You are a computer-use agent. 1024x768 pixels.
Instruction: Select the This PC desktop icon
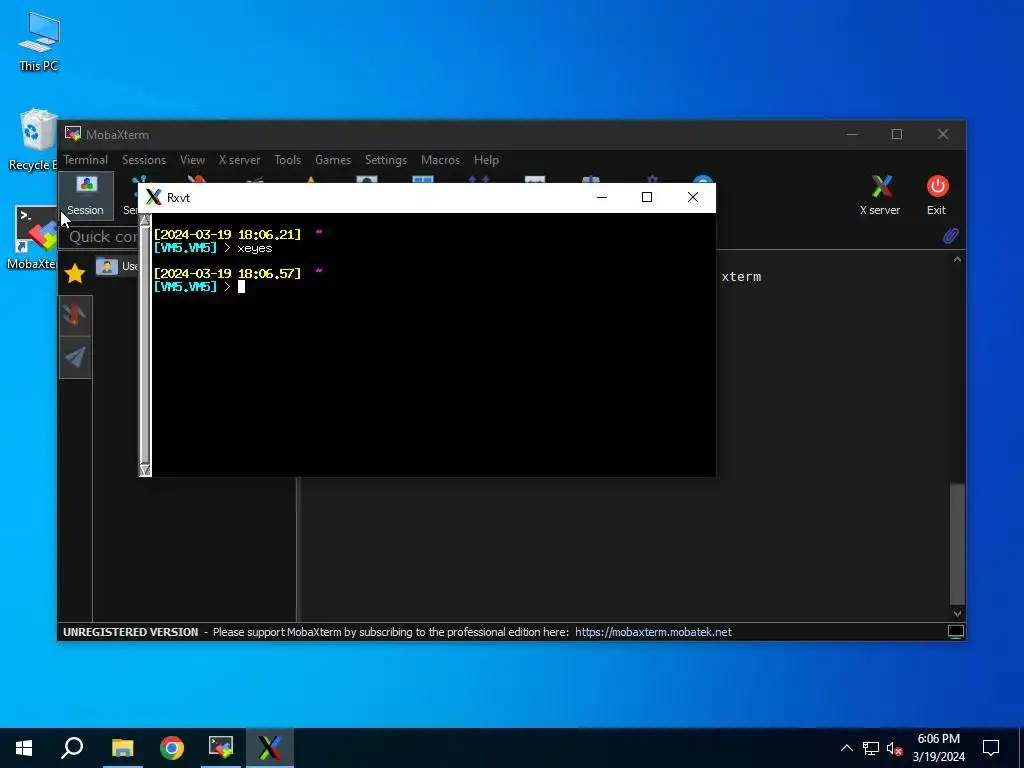(x=39, y=42)
